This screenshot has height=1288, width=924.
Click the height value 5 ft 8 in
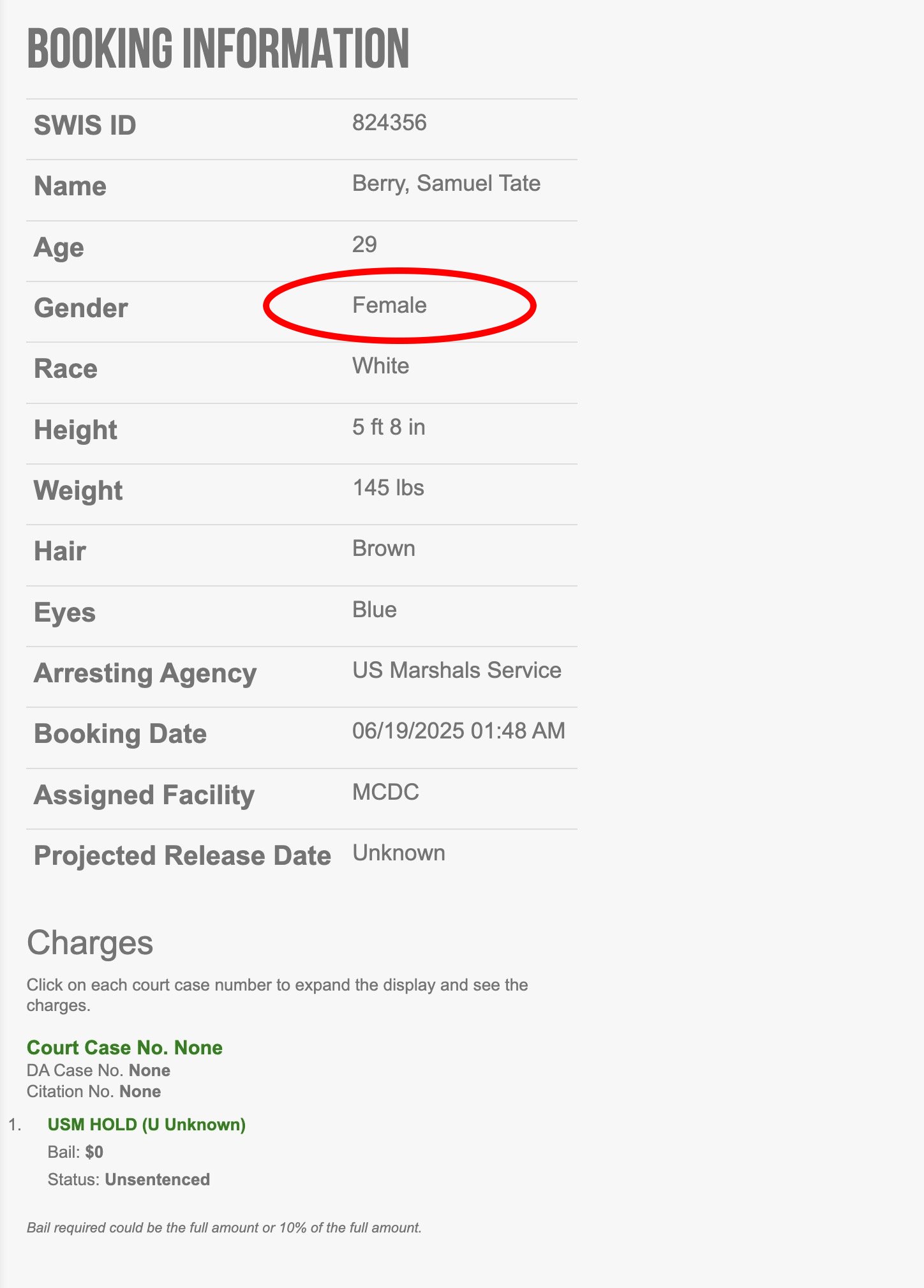pyautogui.click(x=388, y=427)
